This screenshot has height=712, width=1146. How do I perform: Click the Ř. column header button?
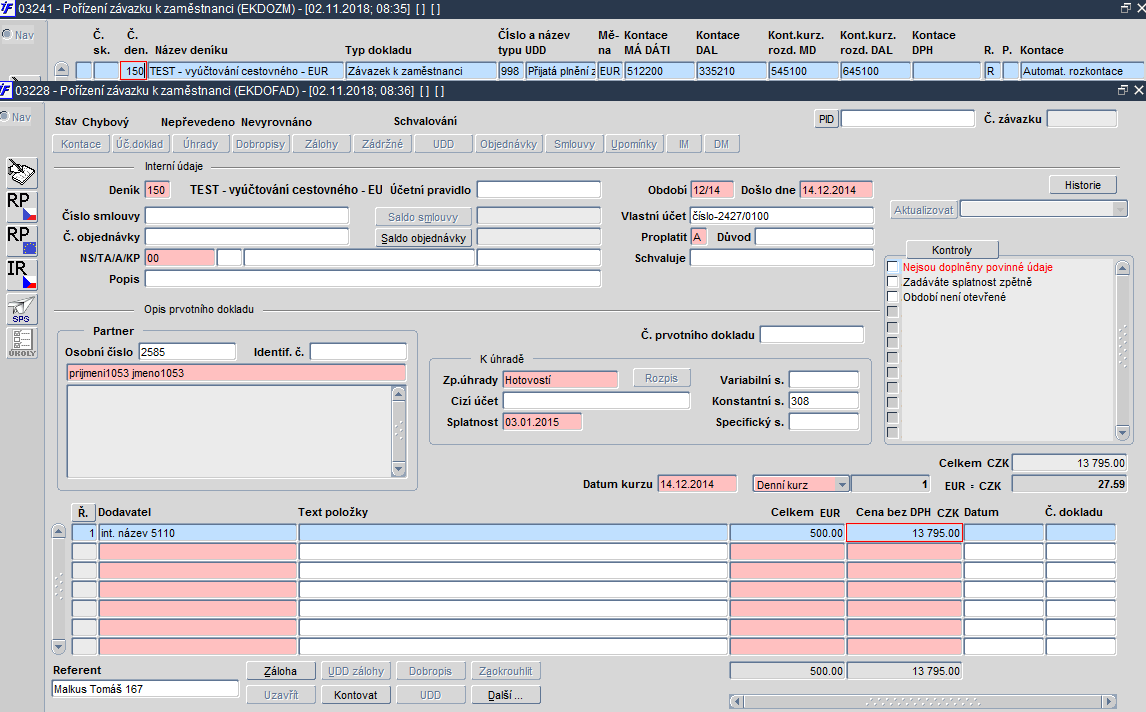tap(83, 512)
